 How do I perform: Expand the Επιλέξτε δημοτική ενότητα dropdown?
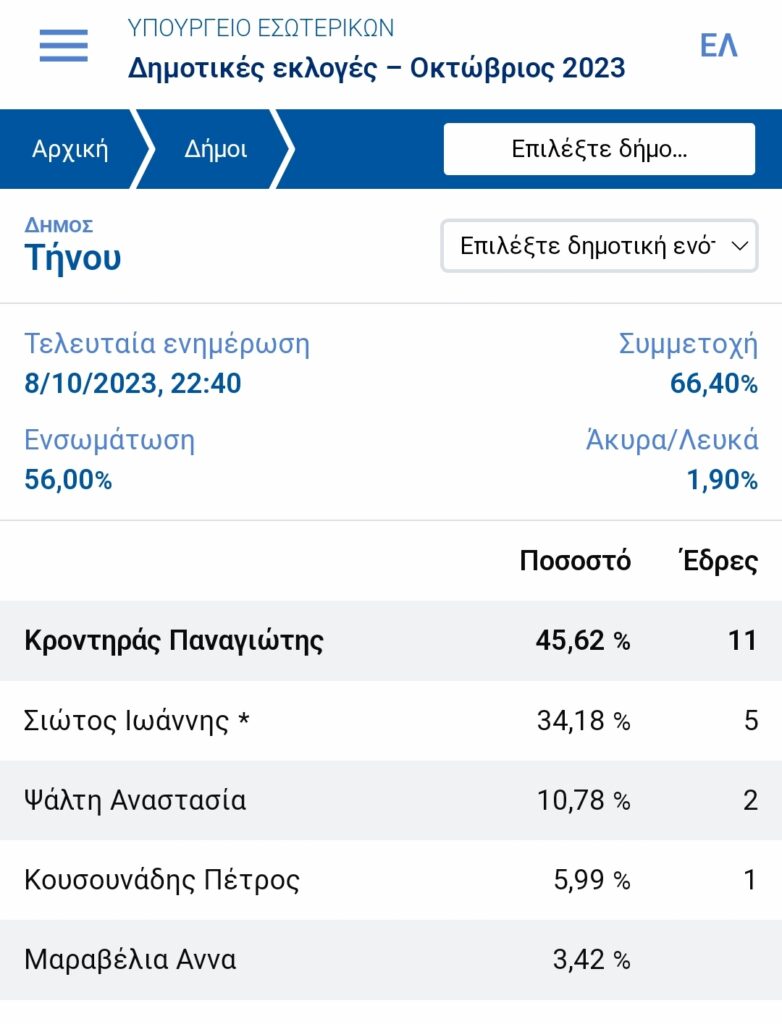click(x=599, y=246)
